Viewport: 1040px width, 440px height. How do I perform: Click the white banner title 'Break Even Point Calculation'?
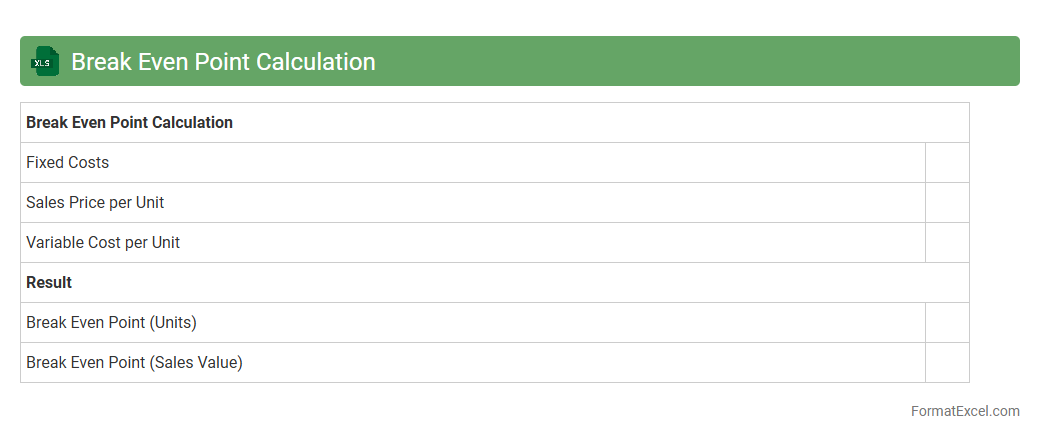[x=223, y=62]
